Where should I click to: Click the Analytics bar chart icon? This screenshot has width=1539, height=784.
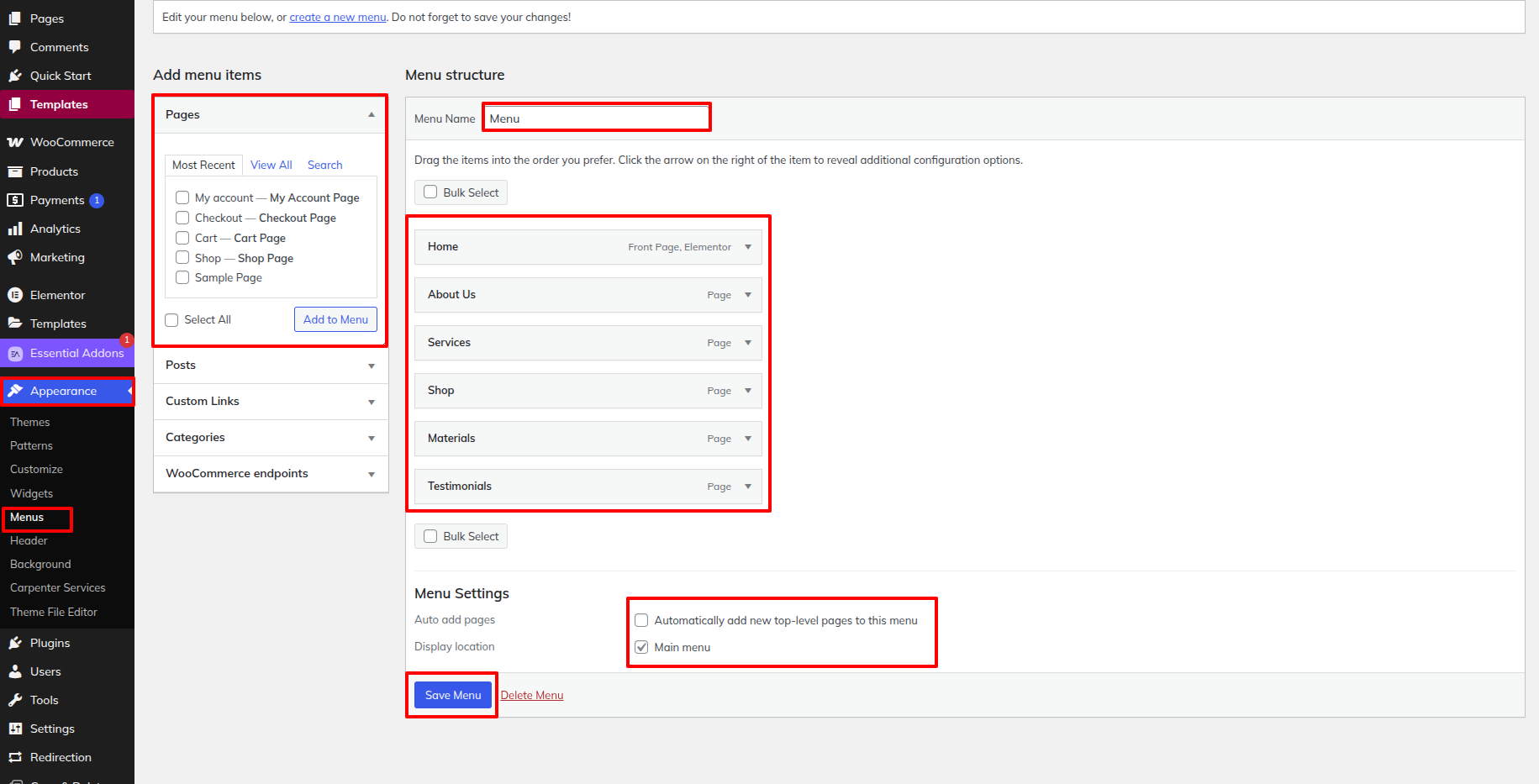[x=15, y=229]
